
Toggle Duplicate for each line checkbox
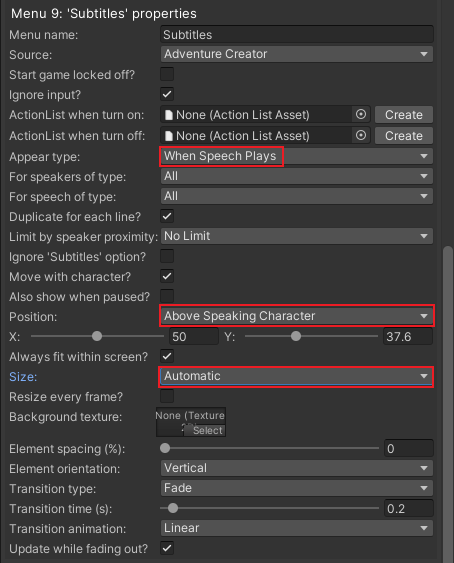pos(167,216)
